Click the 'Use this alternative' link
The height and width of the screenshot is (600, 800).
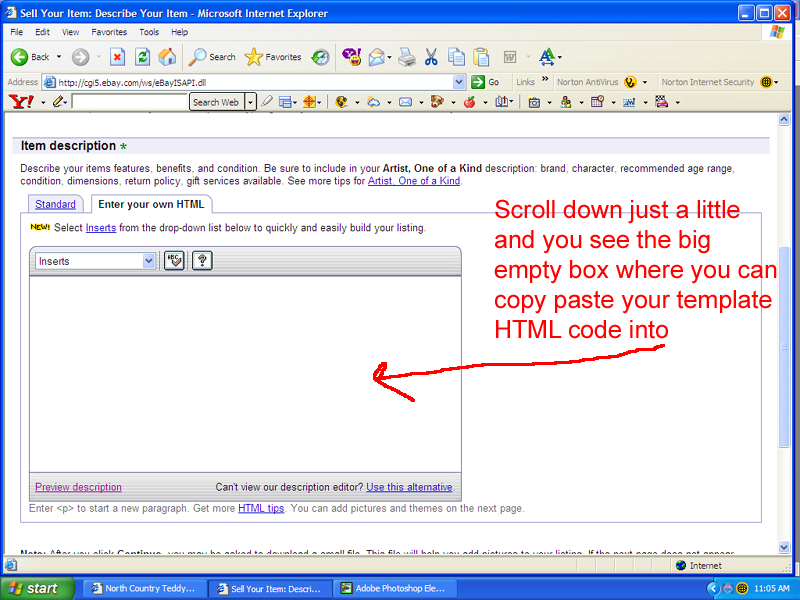click(408, 487)
